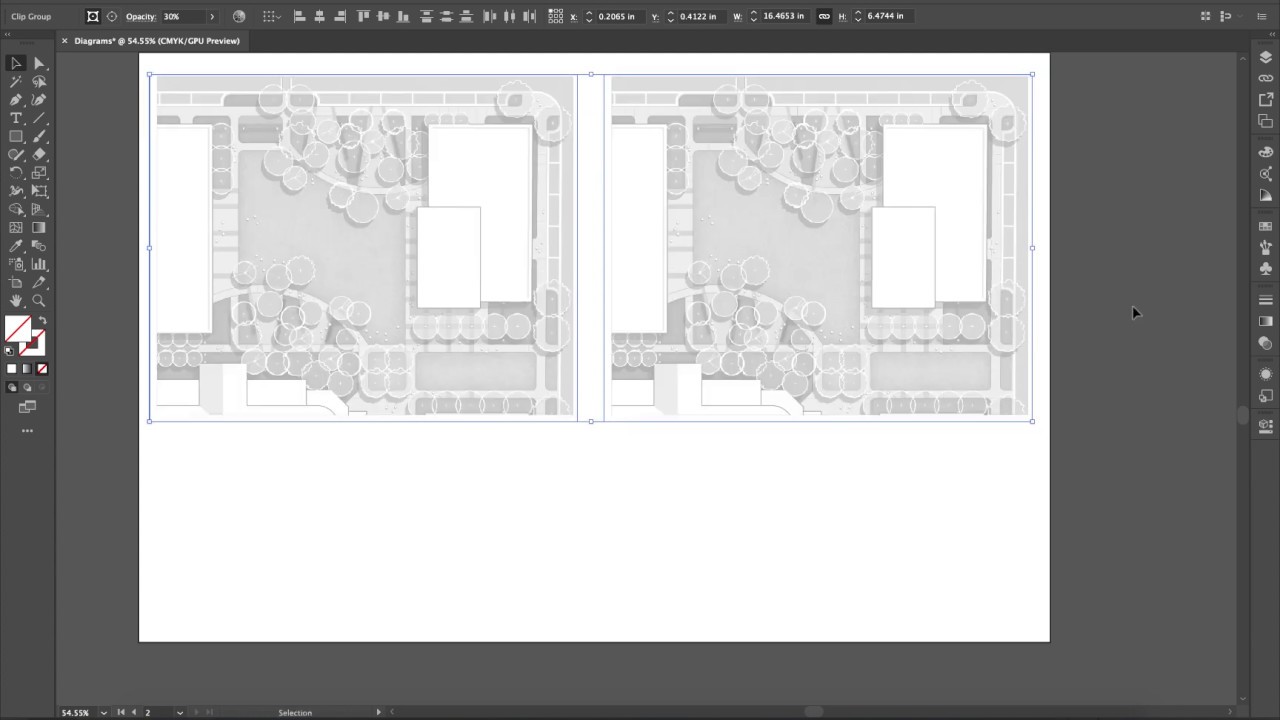Select the Paintbrush tool
The image size is (1280, 720).
[x=39, y=136]
